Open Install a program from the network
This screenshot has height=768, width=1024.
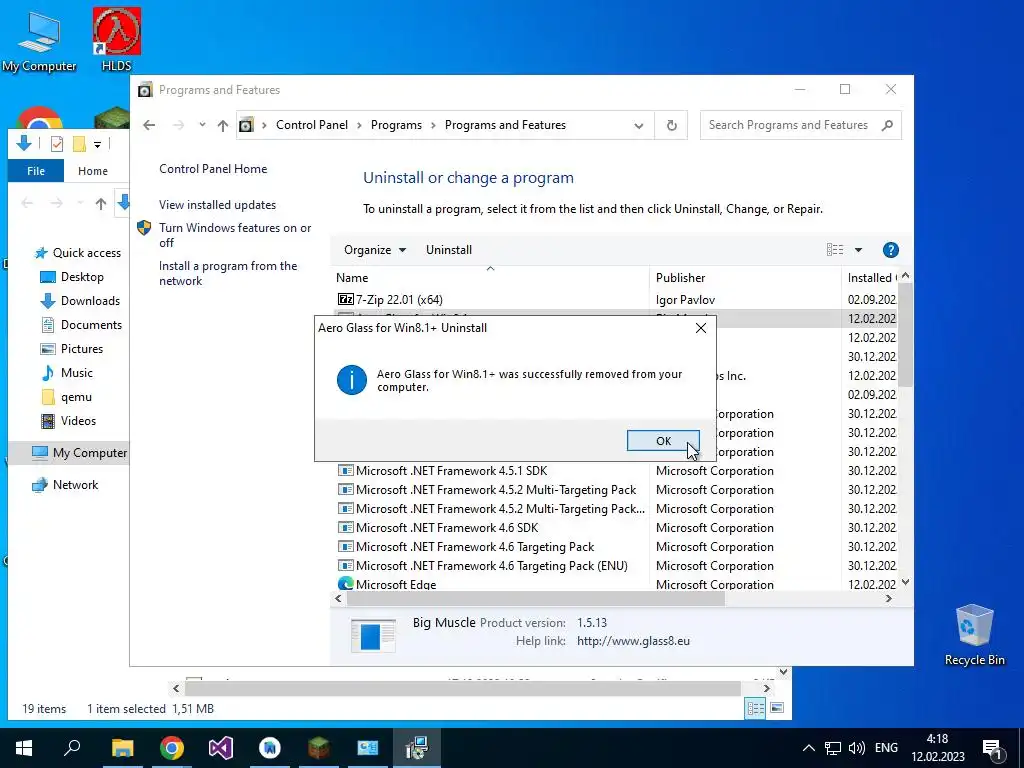pyautogui.click(x=228, y=273)
